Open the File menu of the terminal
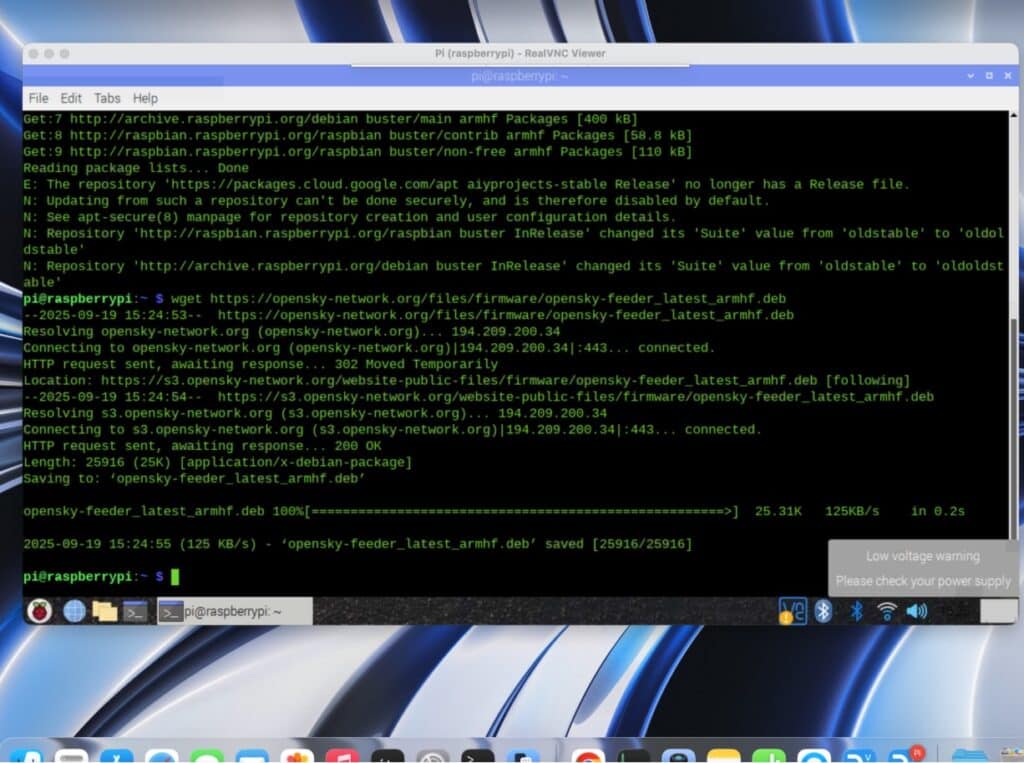Viewport: 1024px width, 763px height. (38, 98)
